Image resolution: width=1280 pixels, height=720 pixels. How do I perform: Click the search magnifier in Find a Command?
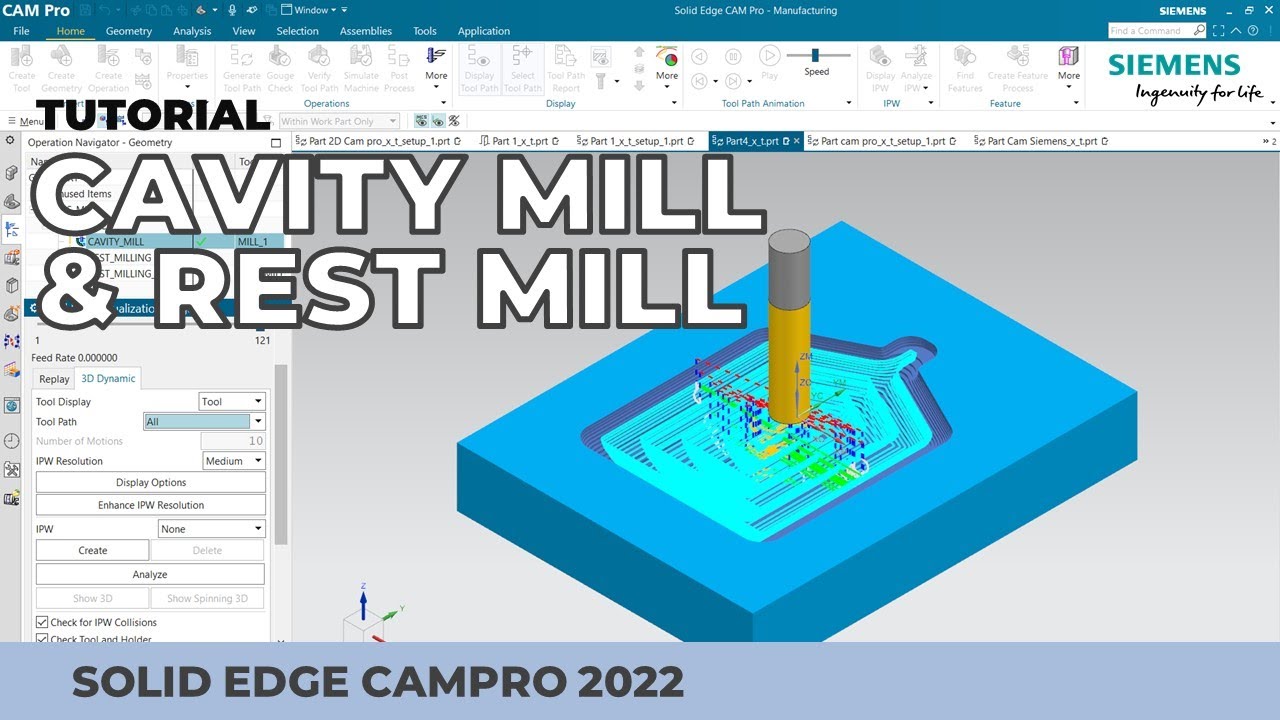1199,31
